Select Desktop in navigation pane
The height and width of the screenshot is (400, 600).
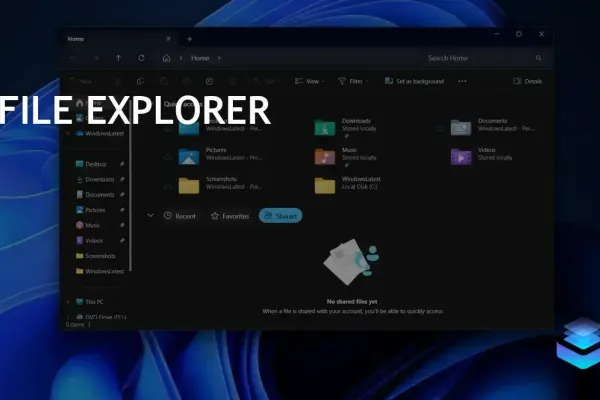coord(91,164)
